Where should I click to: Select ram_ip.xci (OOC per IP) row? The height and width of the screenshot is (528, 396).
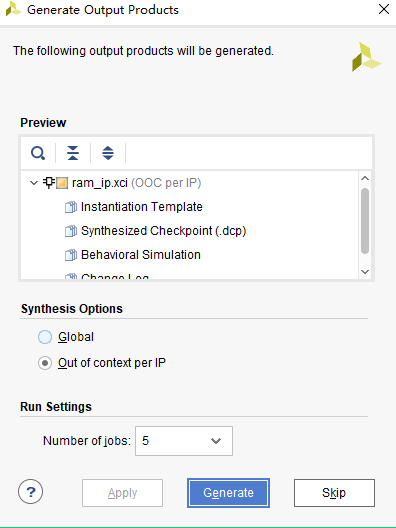[136, 183]
